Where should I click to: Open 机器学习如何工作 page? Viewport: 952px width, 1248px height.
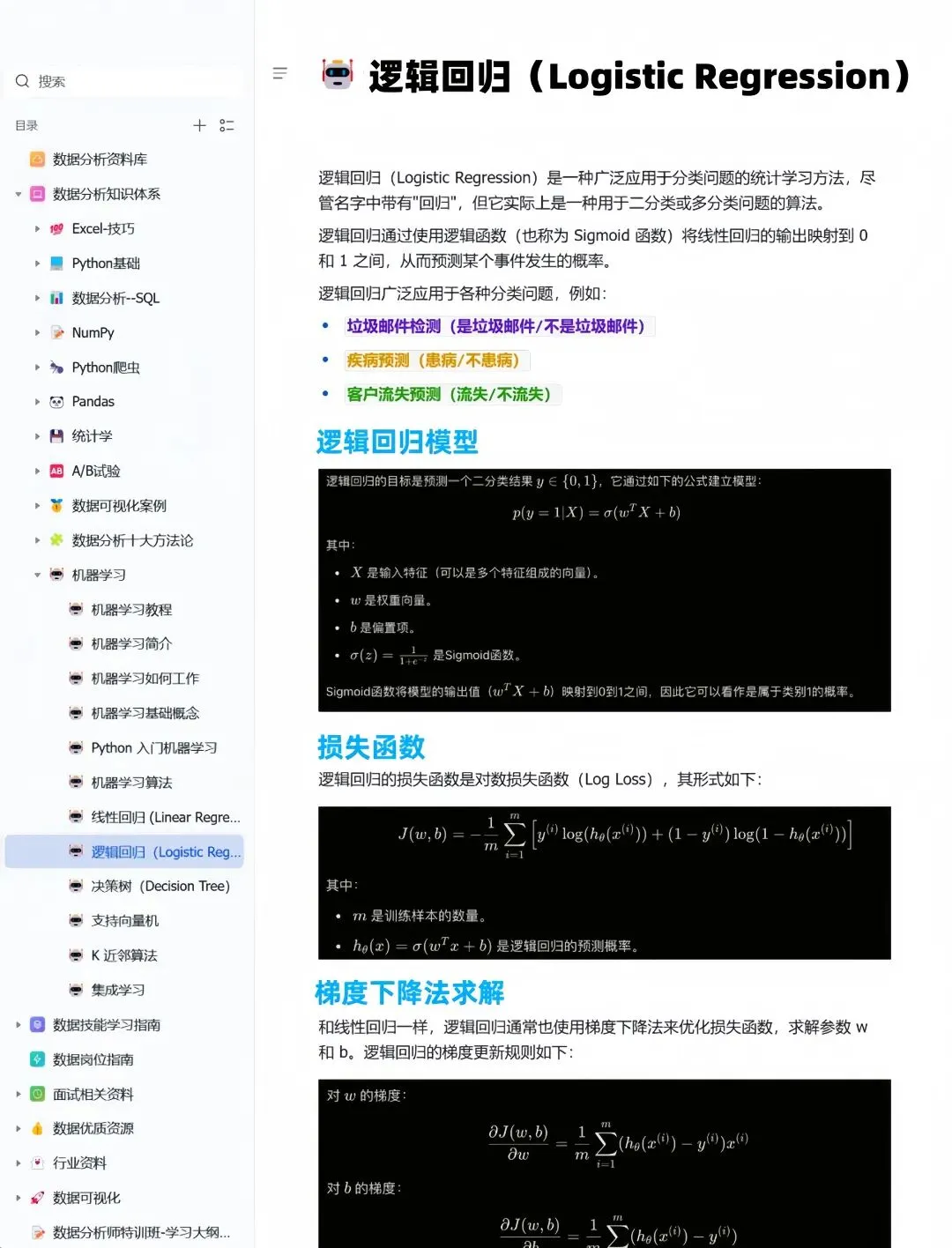pos(145,678)
